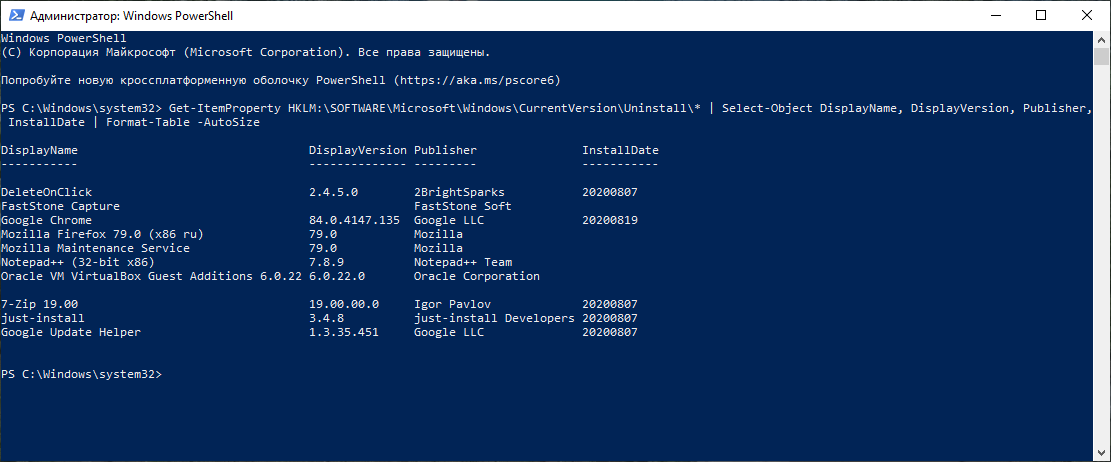The height and width of the screenshot is (462, 1111).
Task: Click the just-install Developers publisher
Action: (x=494, y=318)
